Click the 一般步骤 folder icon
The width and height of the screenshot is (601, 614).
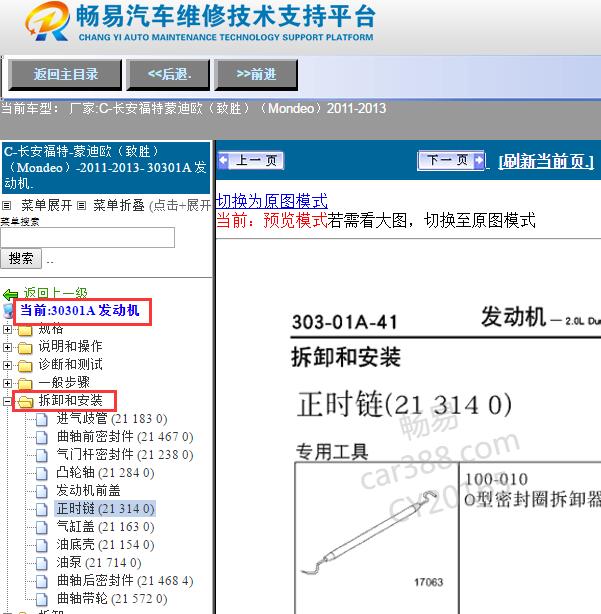point(25,383)
